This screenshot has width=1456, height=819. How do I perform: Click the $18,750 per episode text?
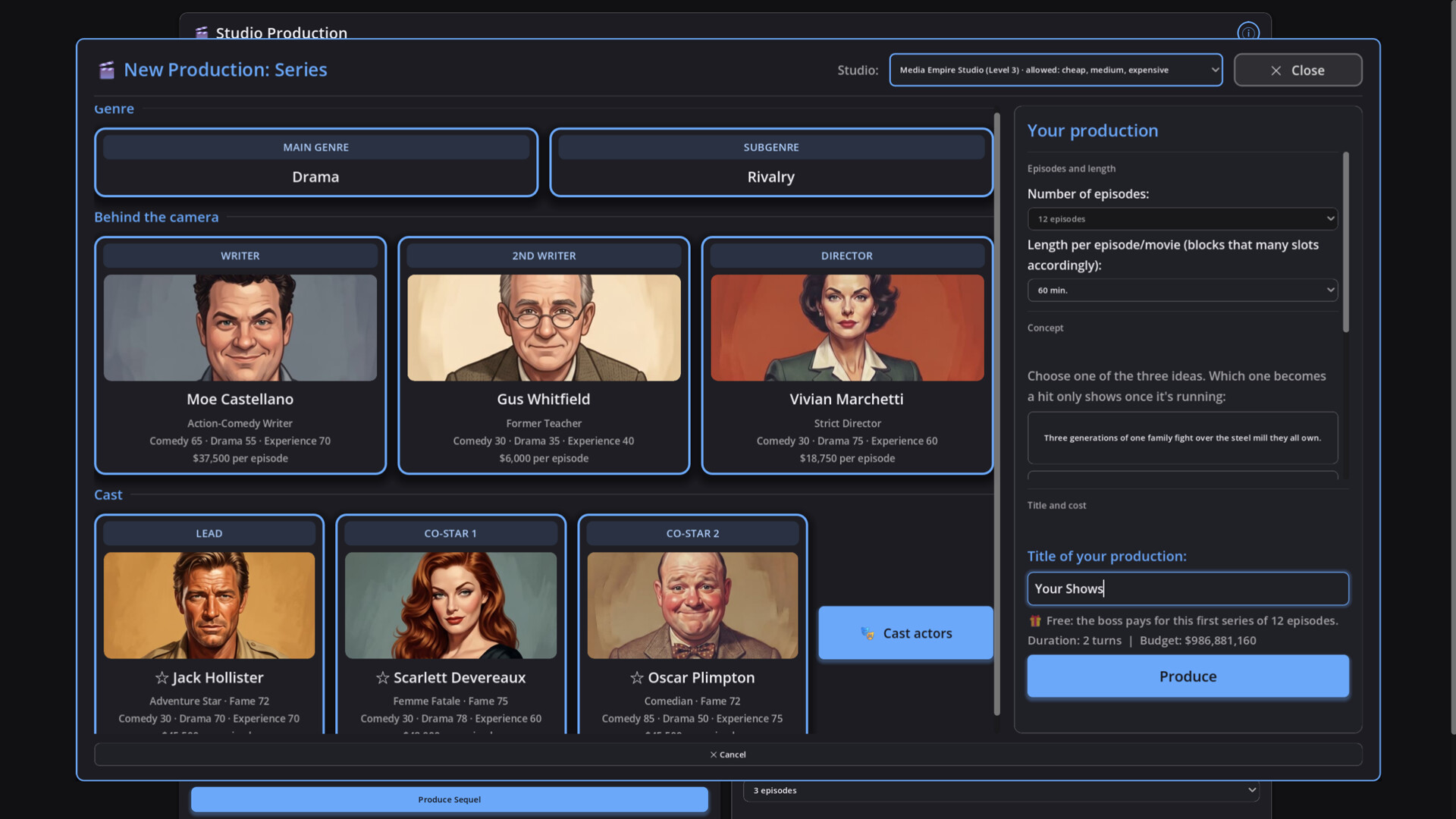click(x=847, y=458)
